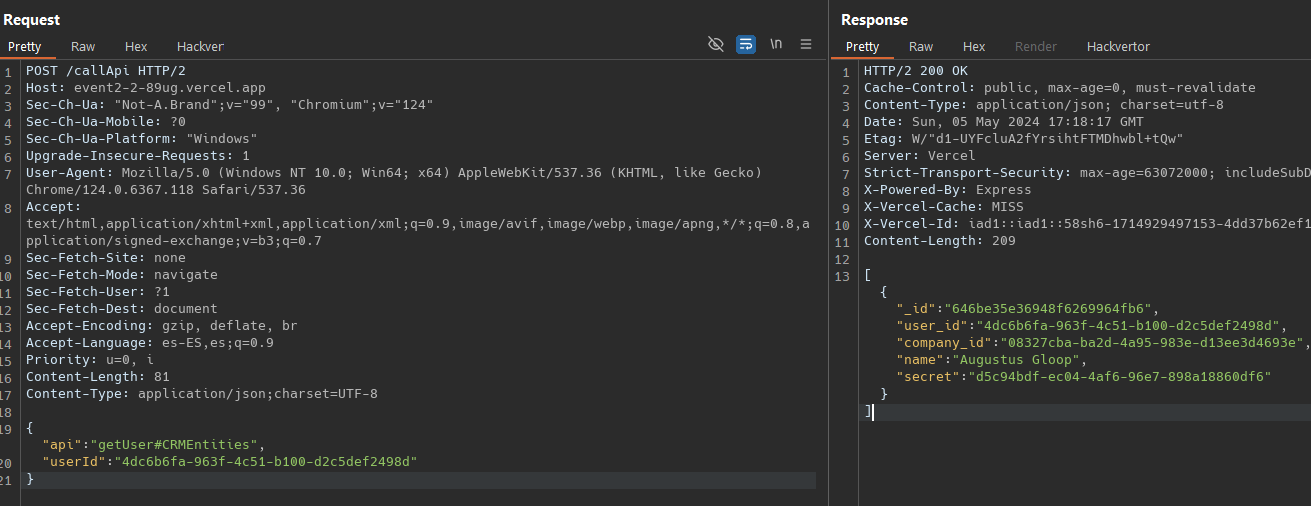
Task: Open the Hackvertor tab in Response
Action: pyautogui.click(x=1118, y=46)
